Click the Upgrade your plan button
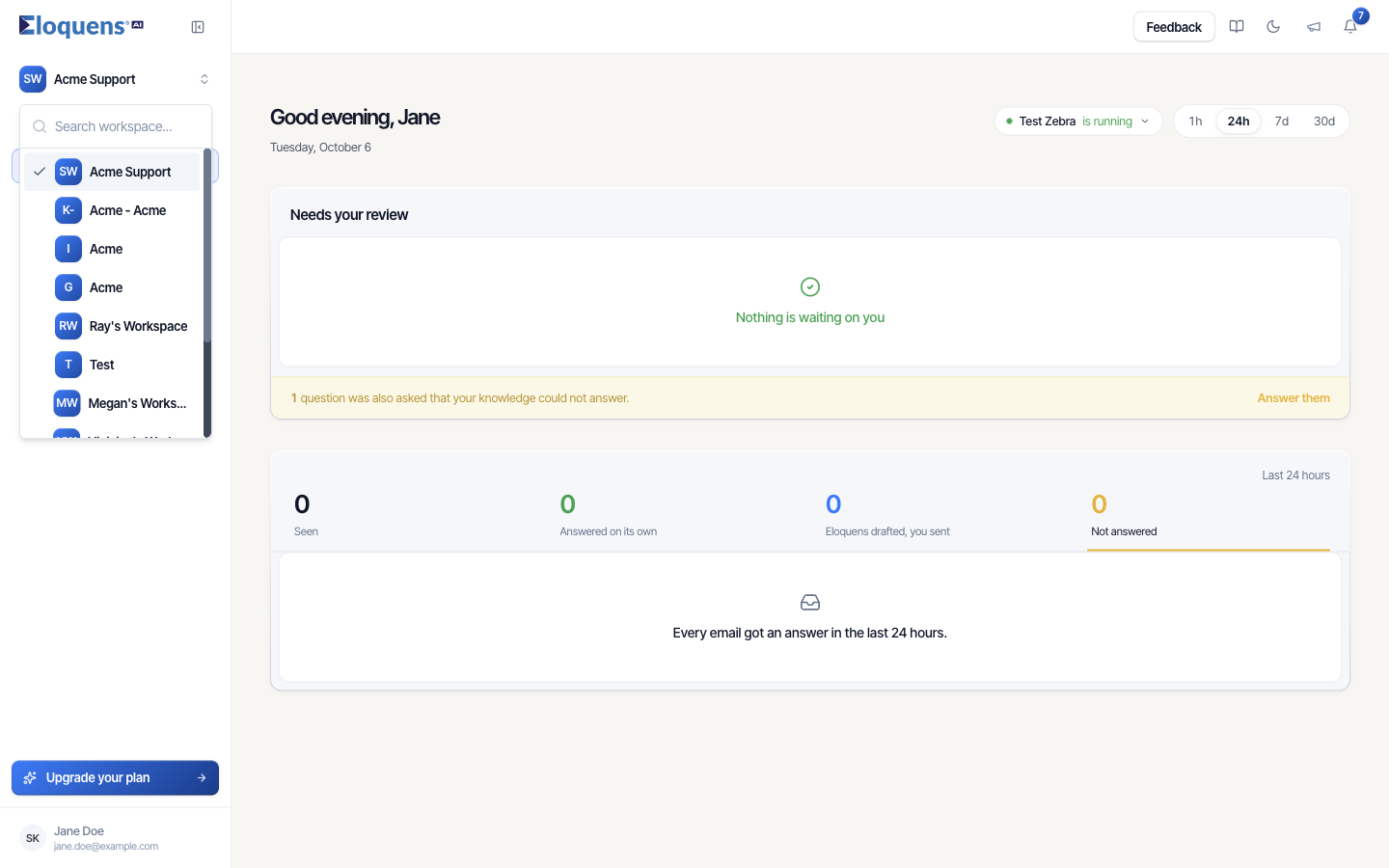This screenshot has width=1389, height=868. click(x=116, y=778)
